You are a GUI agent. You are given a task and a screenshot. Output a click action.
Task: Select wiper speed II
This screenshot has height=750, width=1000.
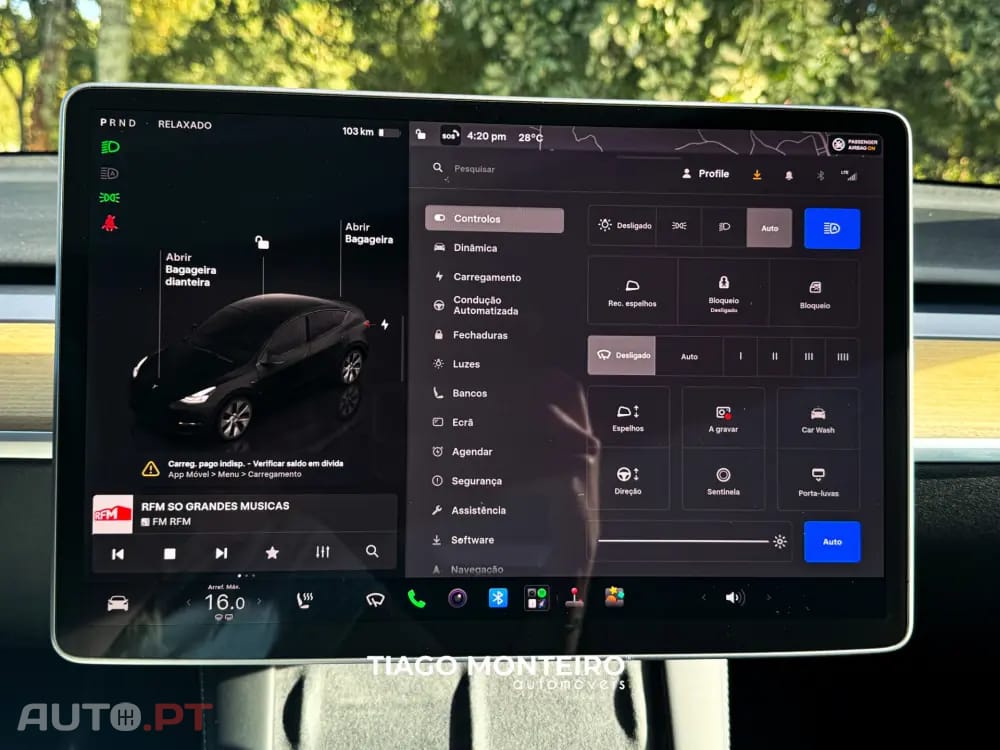pos(774,357)
